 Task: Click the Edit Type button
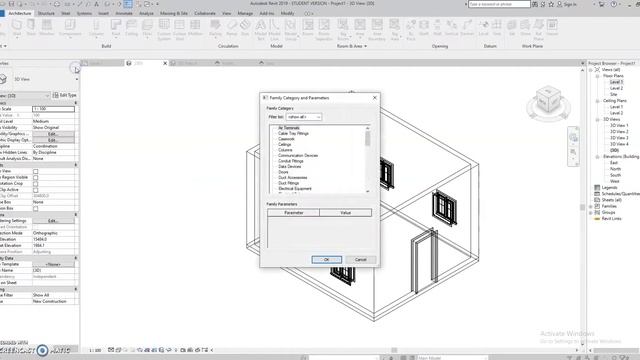pos(64,95)
